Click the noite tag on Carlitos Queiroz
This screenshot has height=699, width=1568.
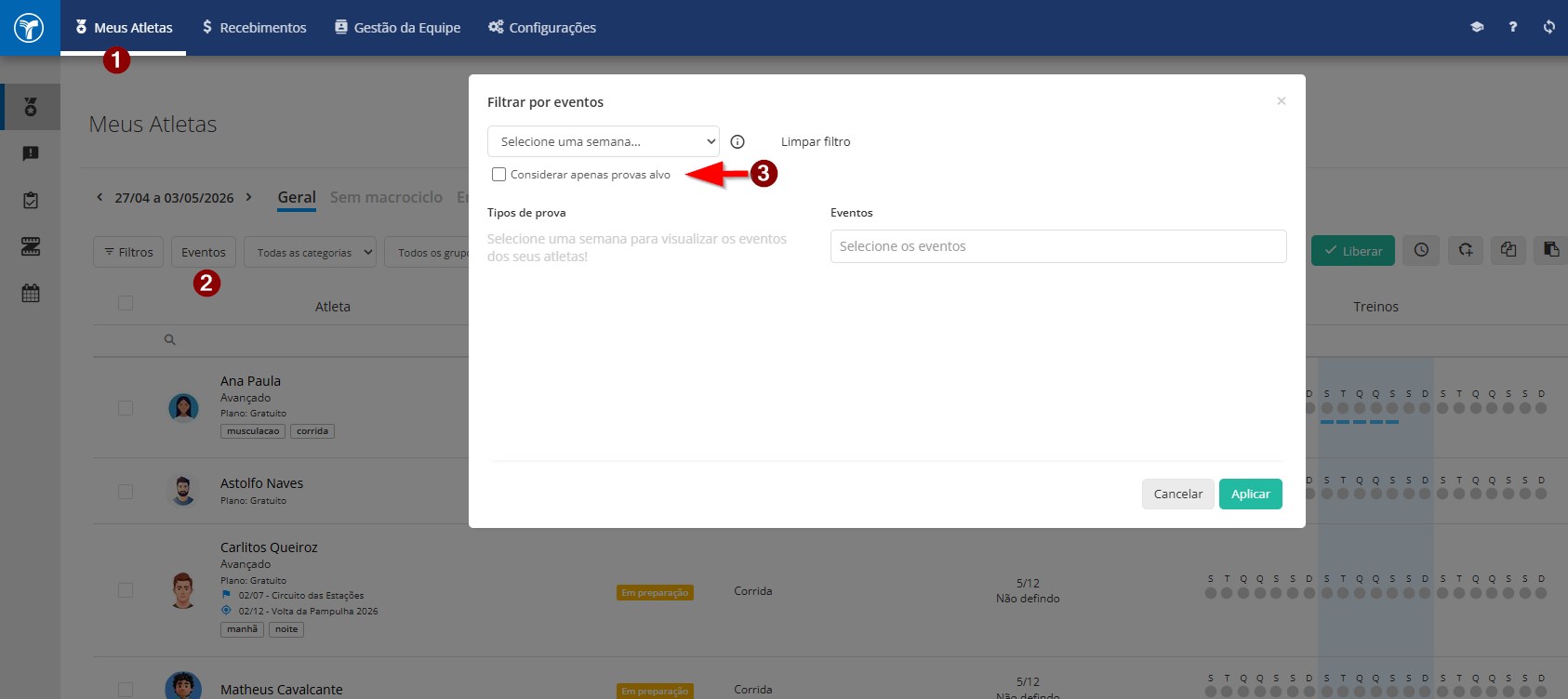point(286,629)
